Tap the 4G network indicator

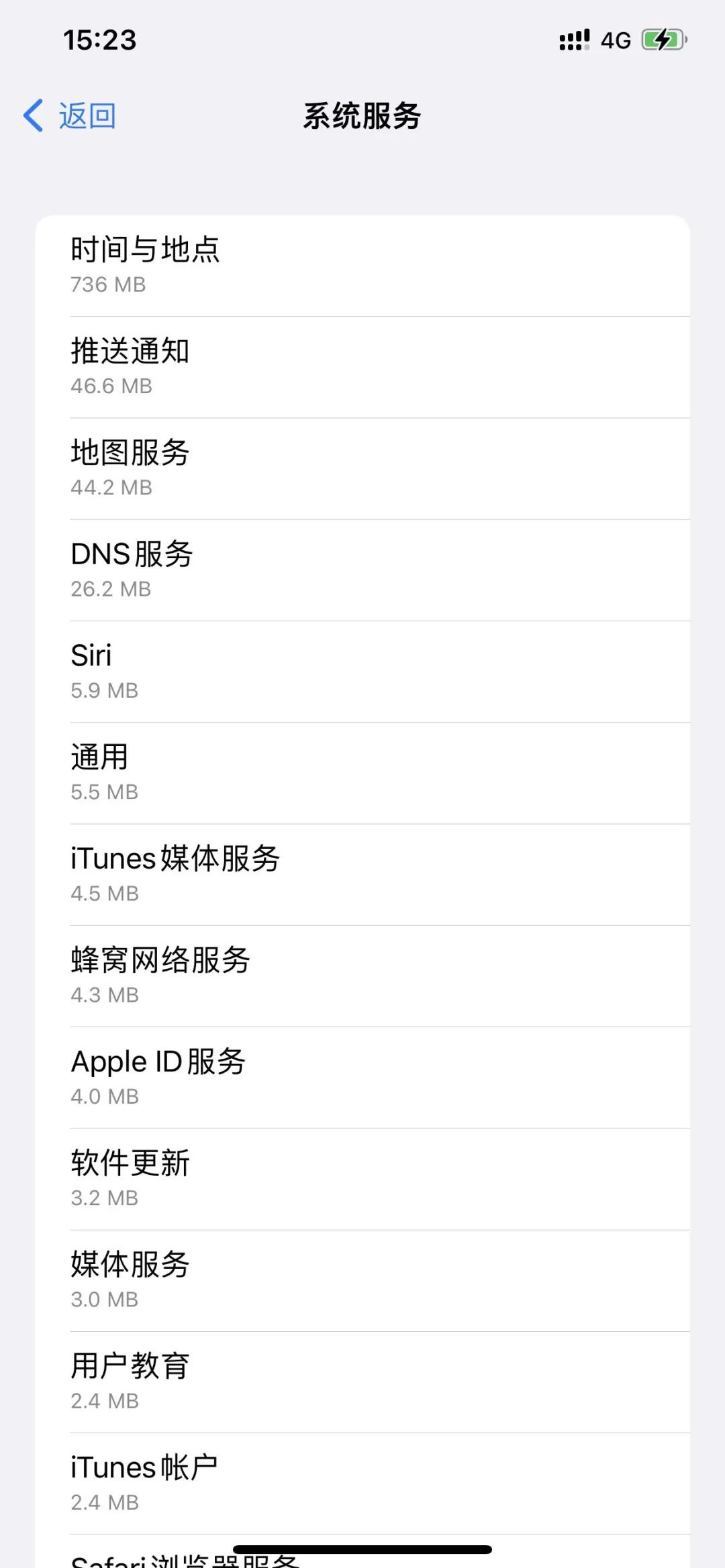[x=616, y=41]
